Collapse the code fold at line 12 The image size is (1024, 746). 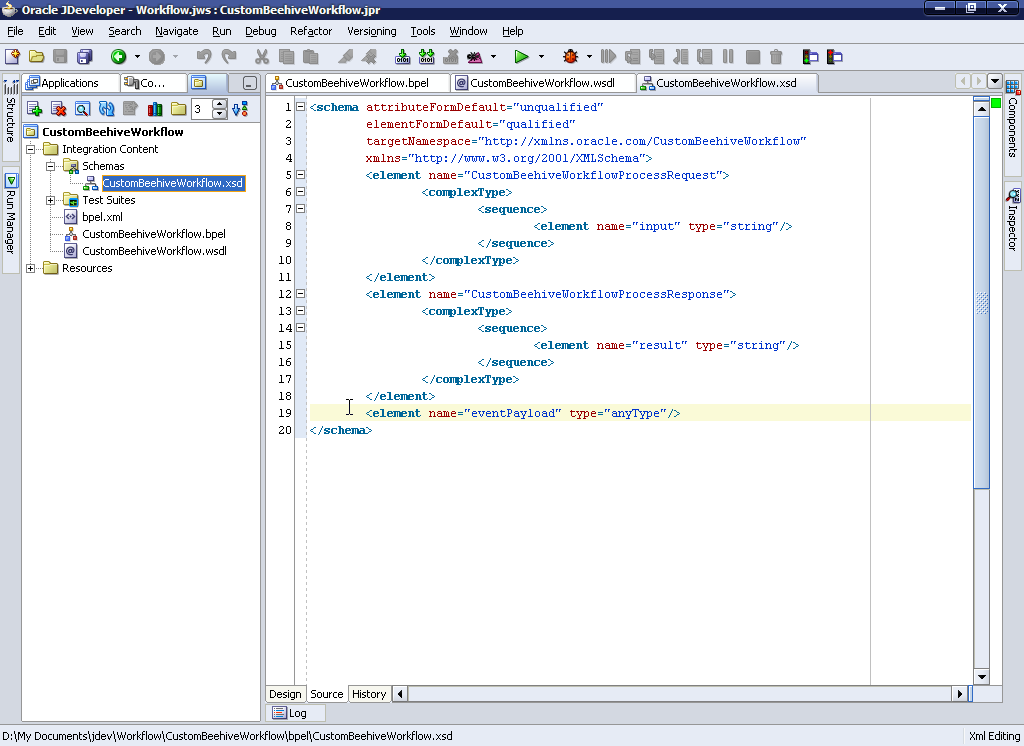point(301,294)
